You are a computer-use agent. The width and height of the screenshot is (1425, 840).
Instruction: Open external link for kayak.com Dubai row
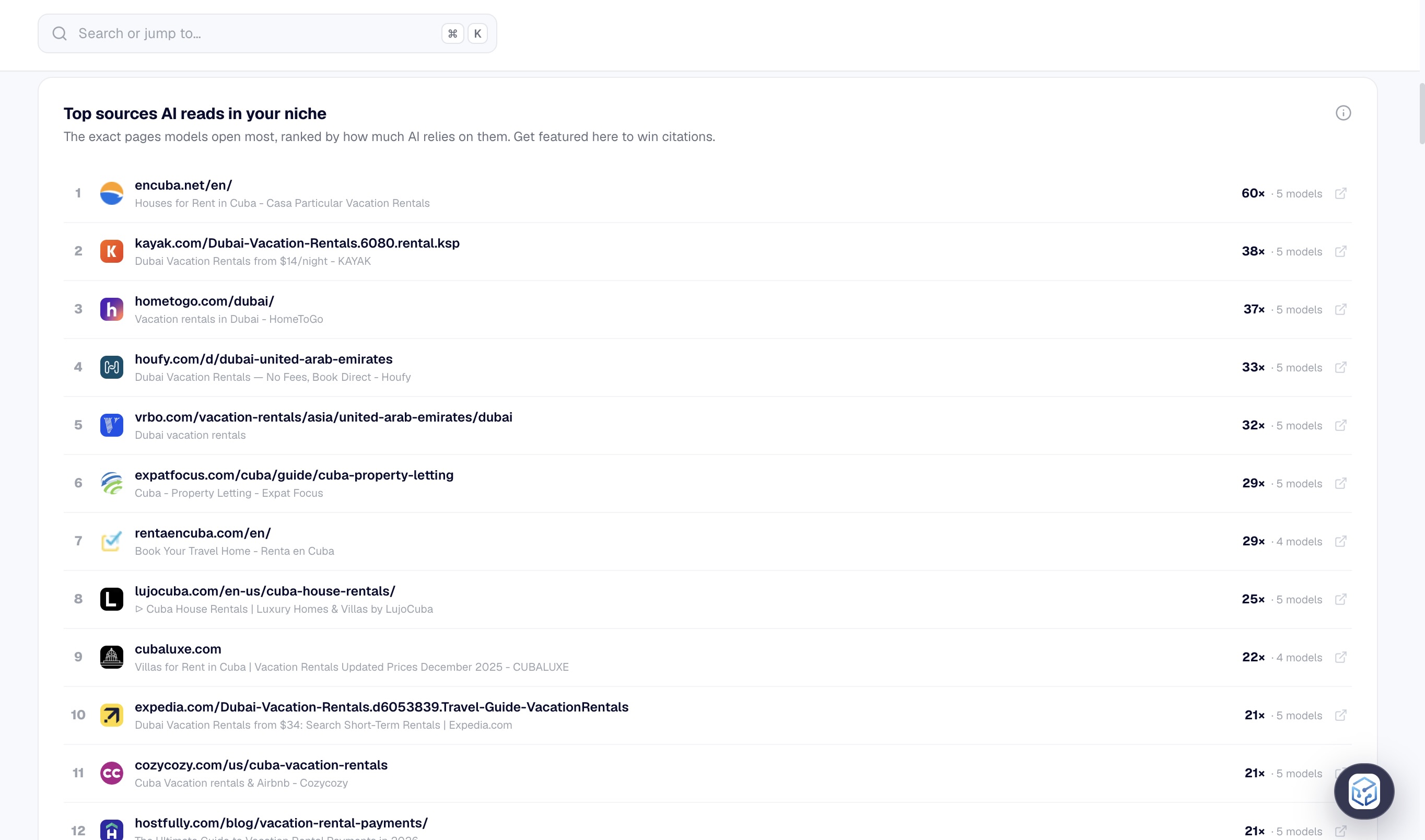(x=1341, y=251)
